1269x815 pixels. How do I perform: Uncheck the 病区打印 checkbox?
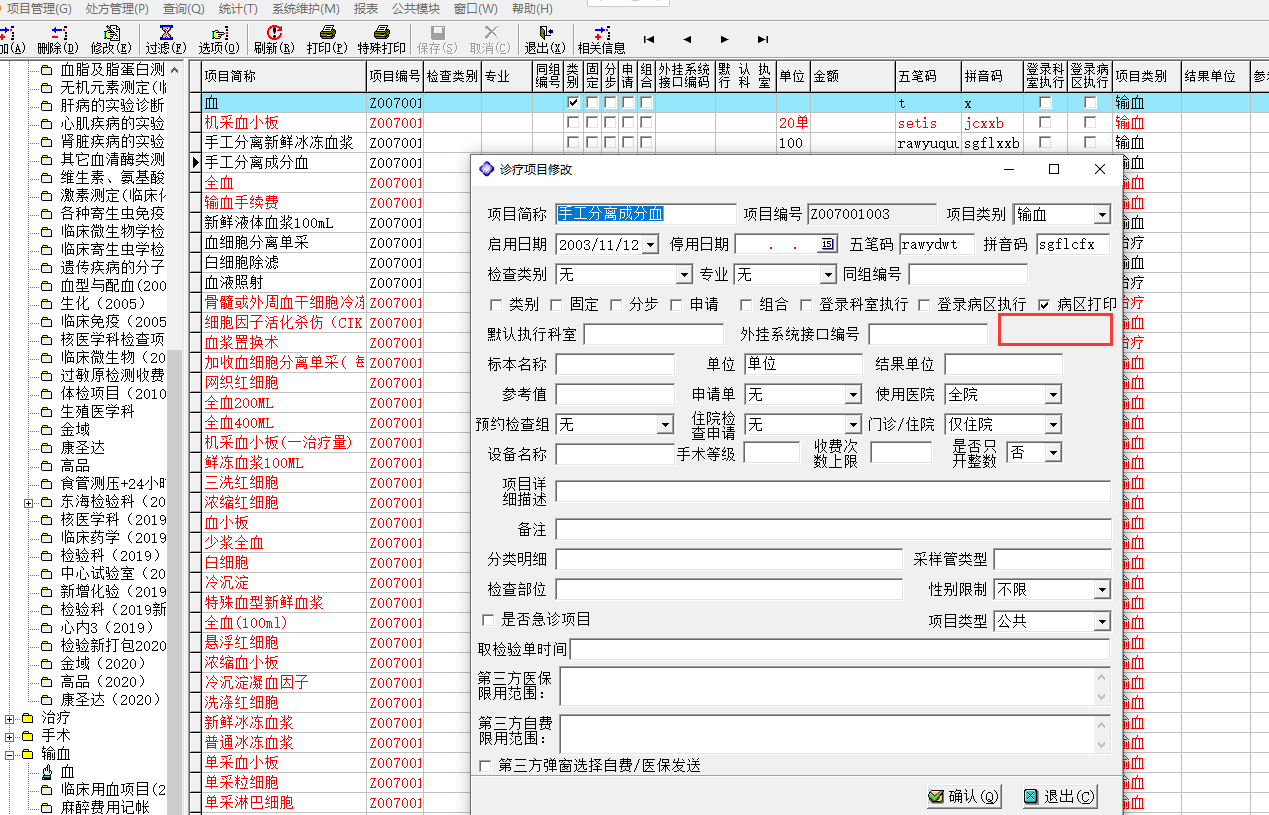click(x=1044, y=304)
